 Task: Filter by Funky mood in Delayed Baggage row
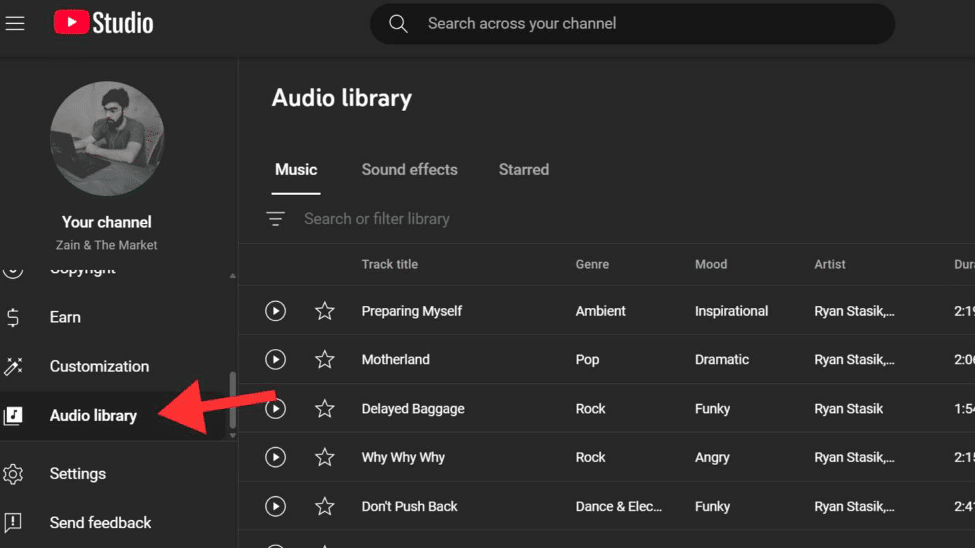coord(712,409)
